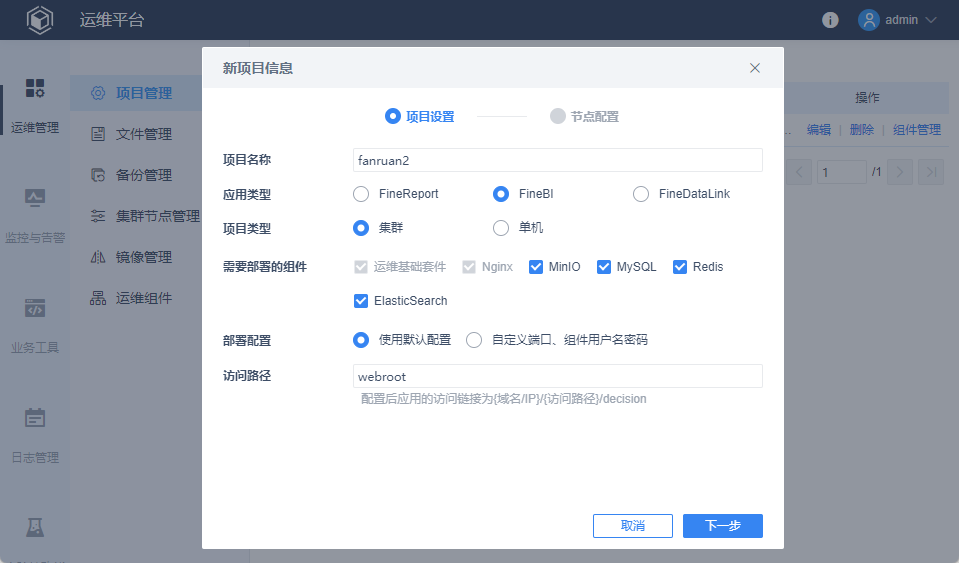
Task: Open 监控与告警 sidebar icon
Action: pyautogui.click(x=35, y=198)
